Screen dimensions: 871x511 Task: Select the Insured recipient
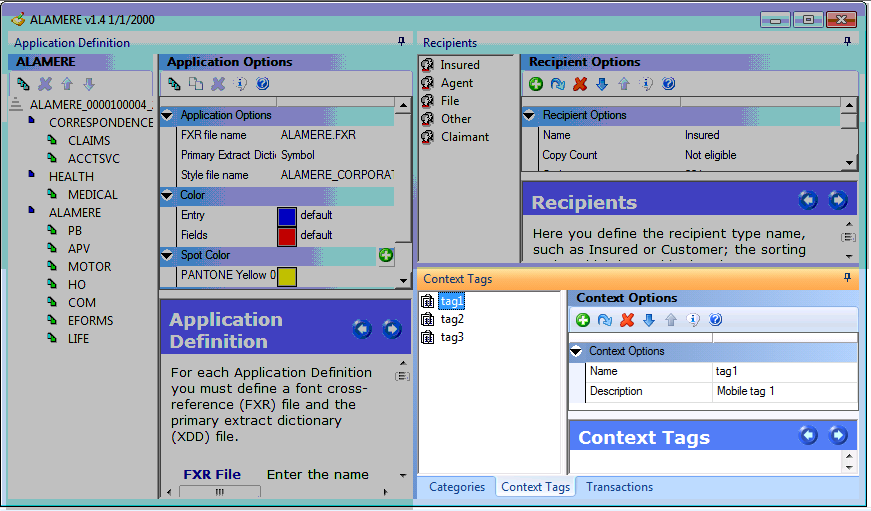pos(460,65)
